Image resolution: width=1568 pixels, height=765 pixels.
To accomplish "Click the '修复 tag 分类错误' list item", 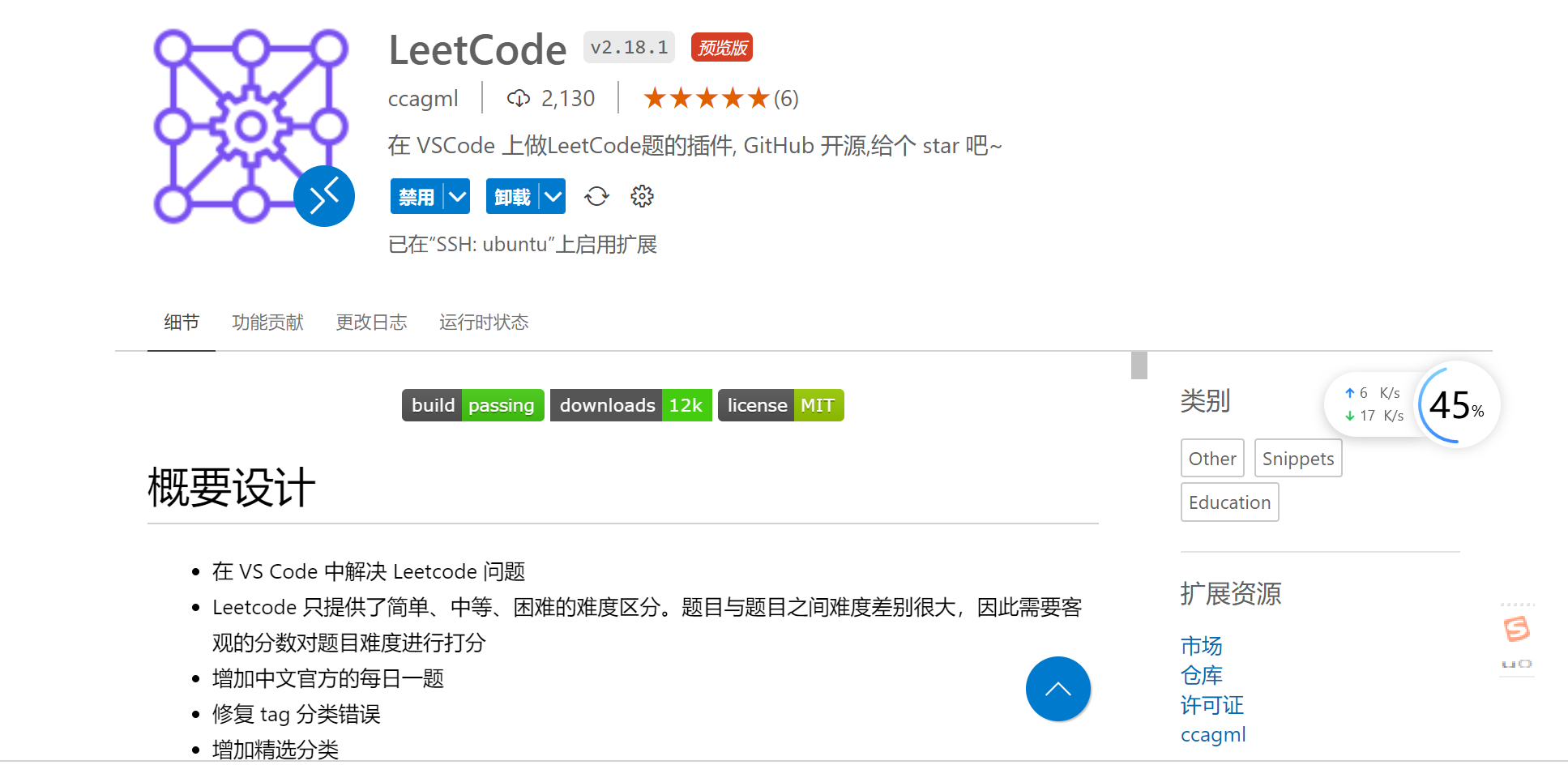I will (x=297, y=714).
